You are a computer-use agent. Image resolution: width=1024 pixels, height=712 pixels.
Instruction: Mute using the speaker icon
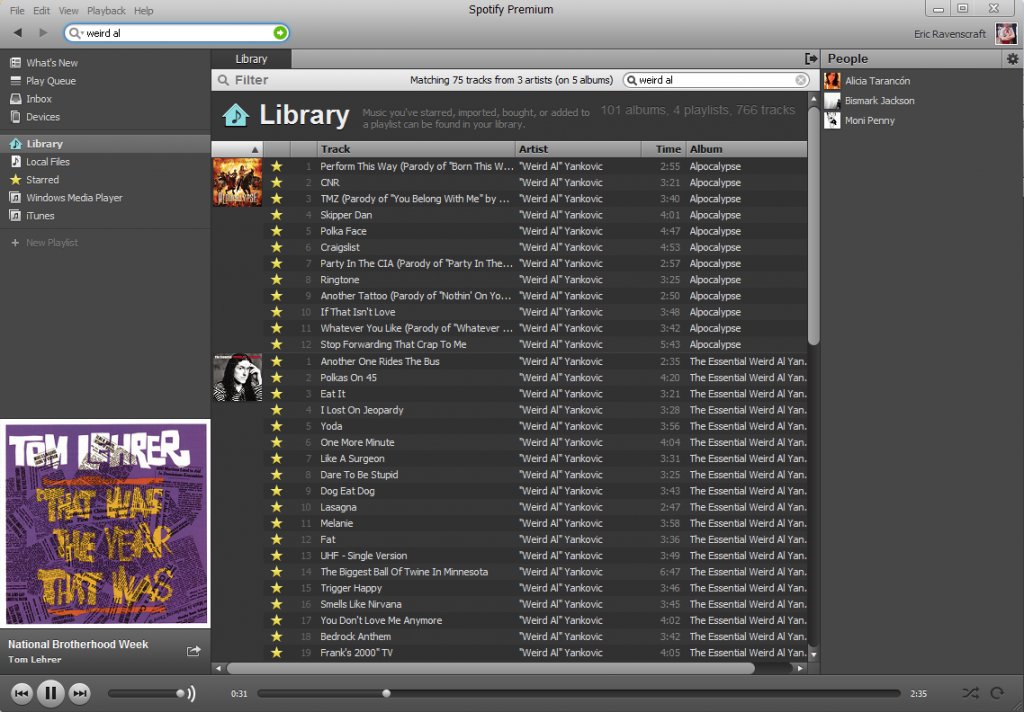pyautogui.click(x=191, y=693)
